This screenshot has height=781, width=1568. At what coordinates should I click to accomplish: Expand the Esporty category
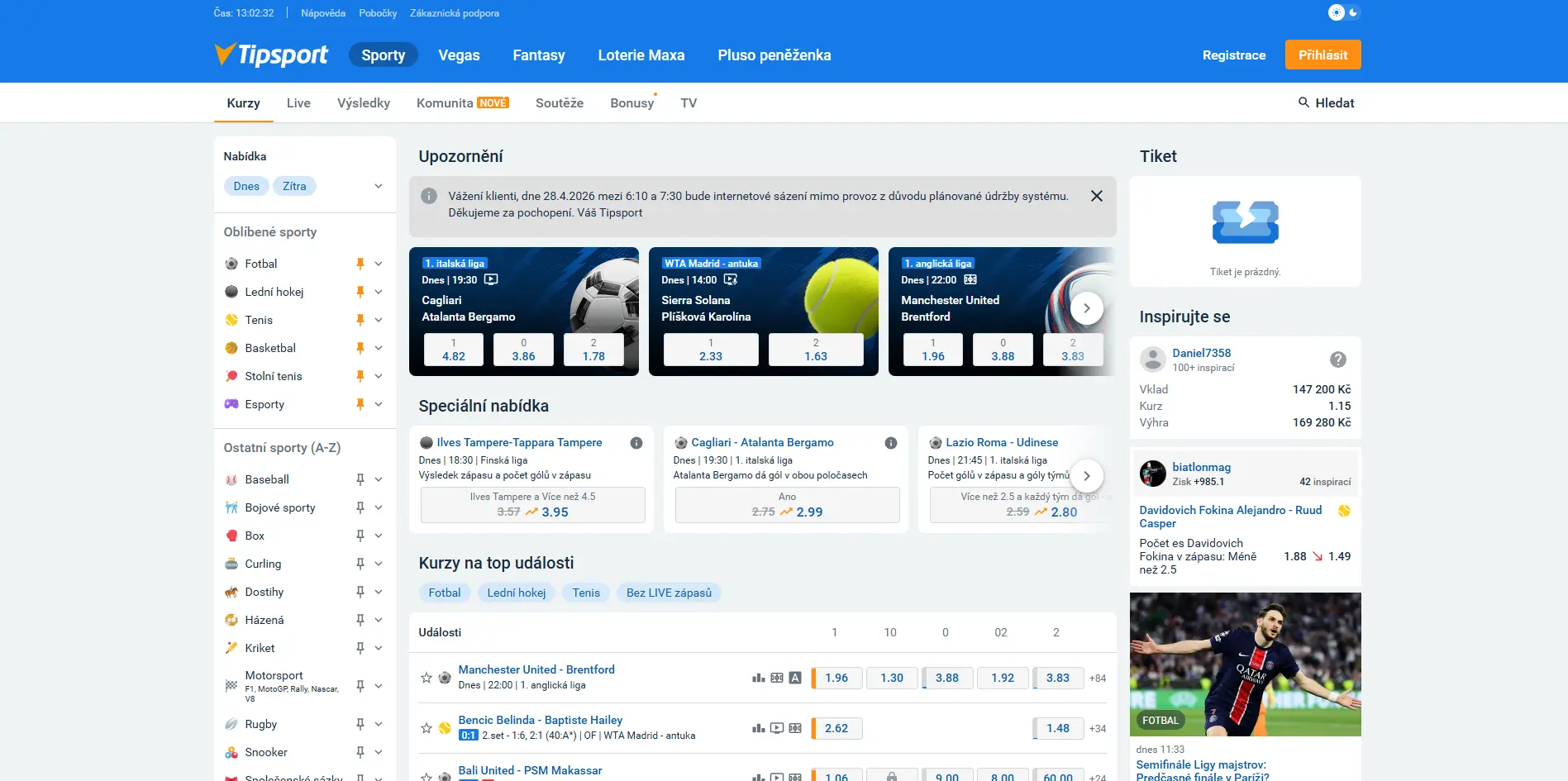coord(379,404)
